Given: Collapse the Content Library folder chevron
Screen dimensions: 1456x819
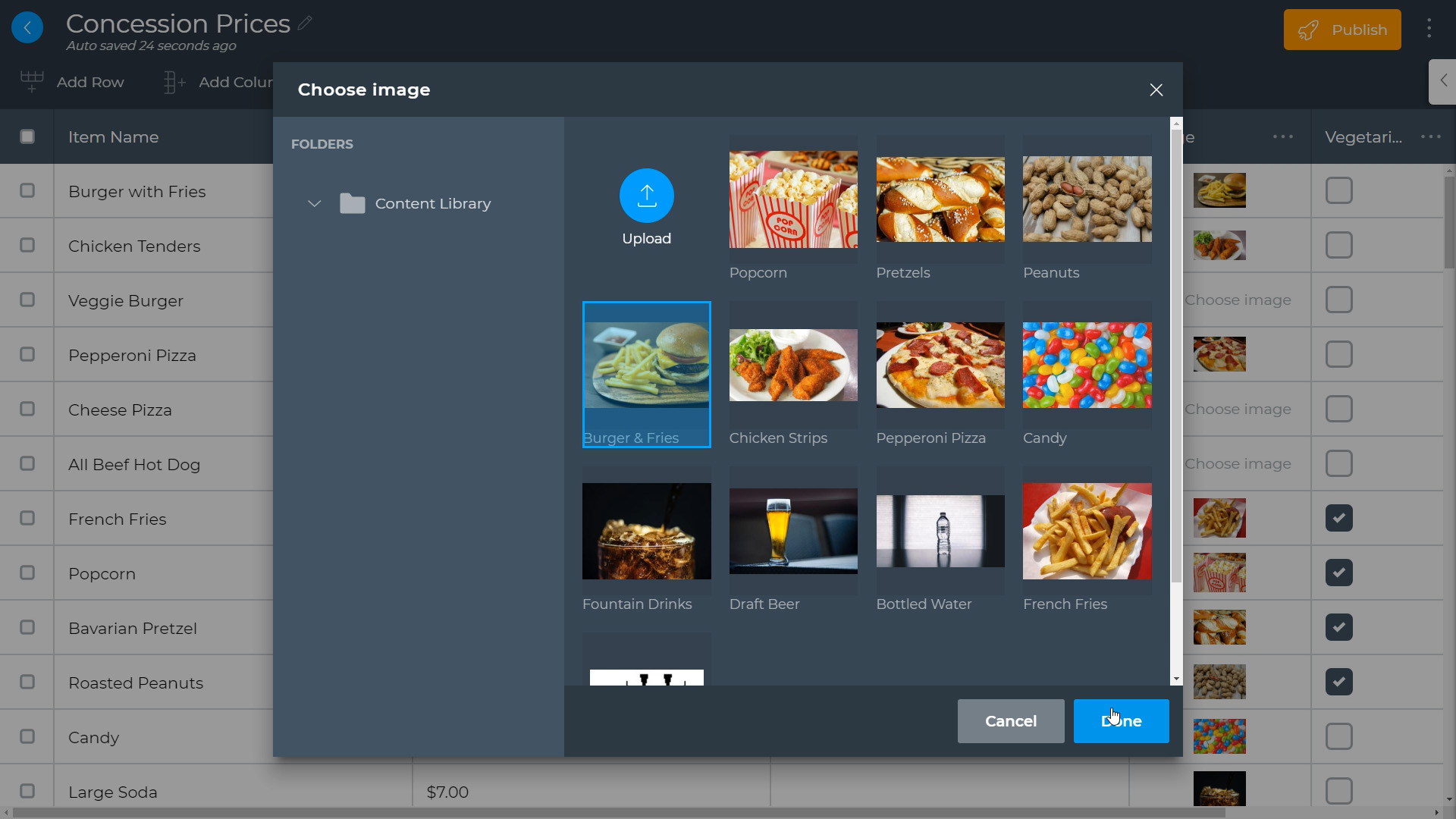Looking at the screenshot, I should (314, 203).
